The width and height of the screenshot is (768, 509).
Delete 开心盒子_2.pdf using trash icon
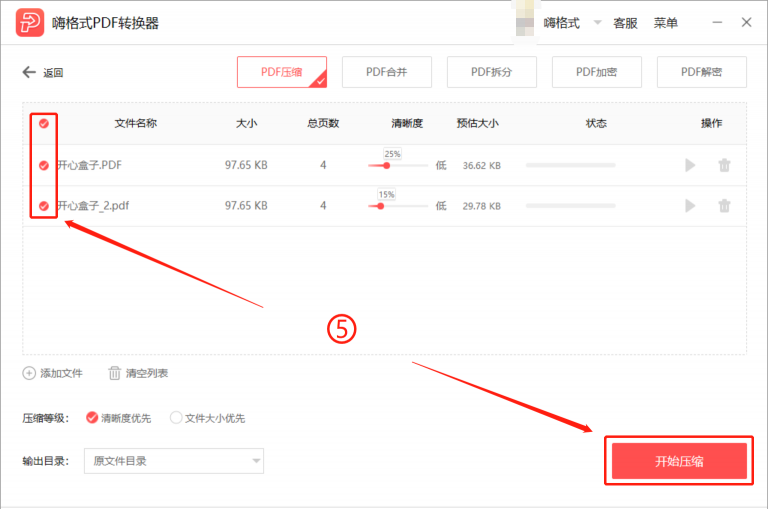(724, 206)
